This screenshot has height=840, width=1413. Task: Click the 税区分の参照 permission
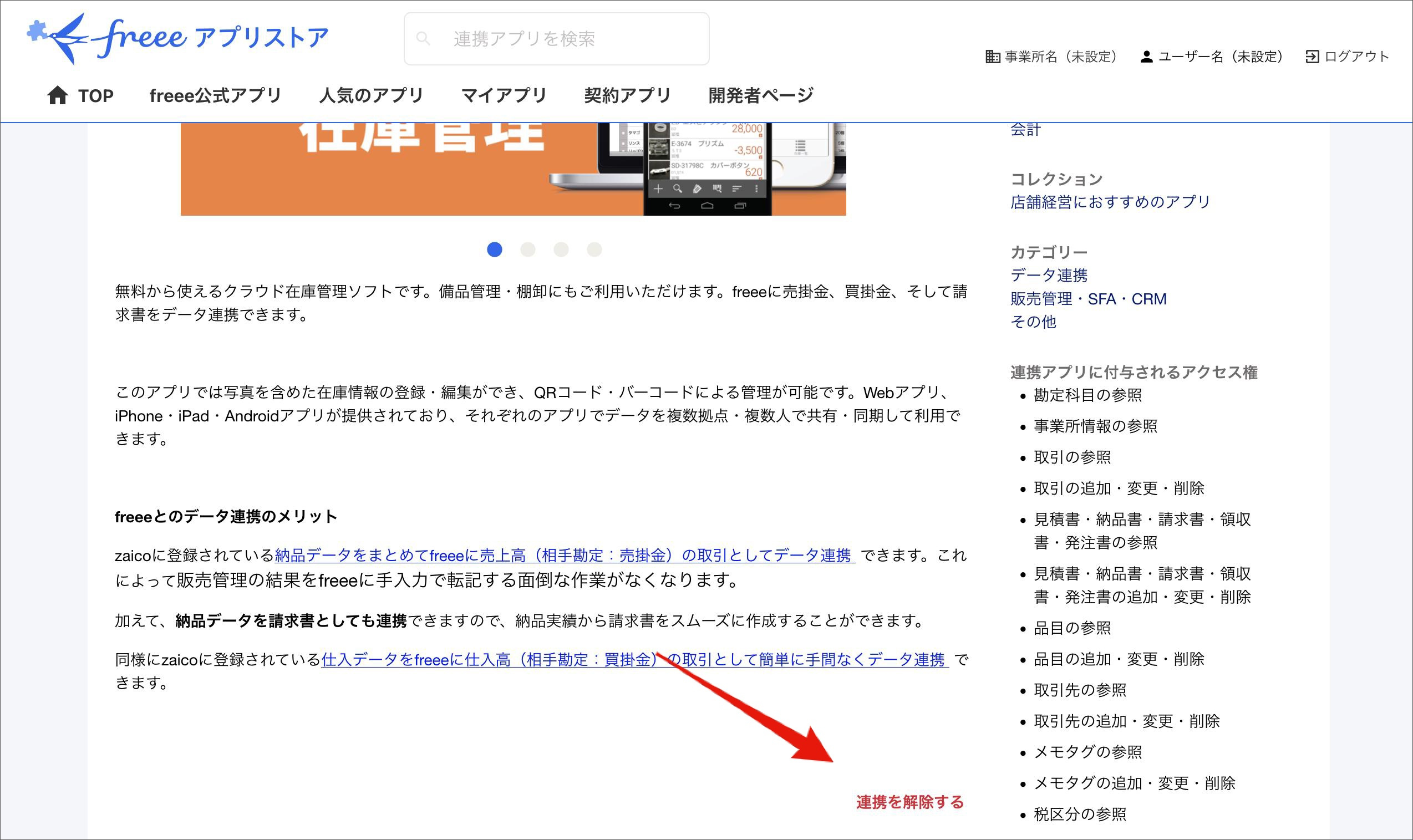coord(1081,814)
